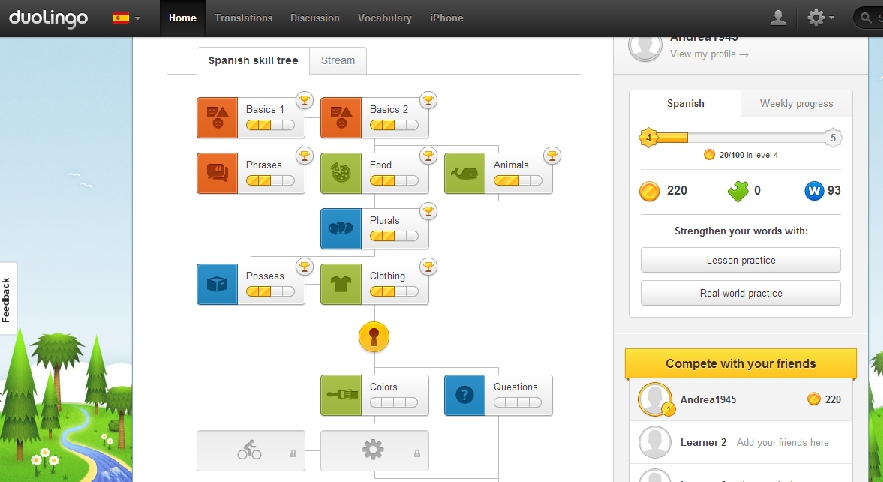Switch to the Weekly progress tab
883x482 pixels.
796,104
